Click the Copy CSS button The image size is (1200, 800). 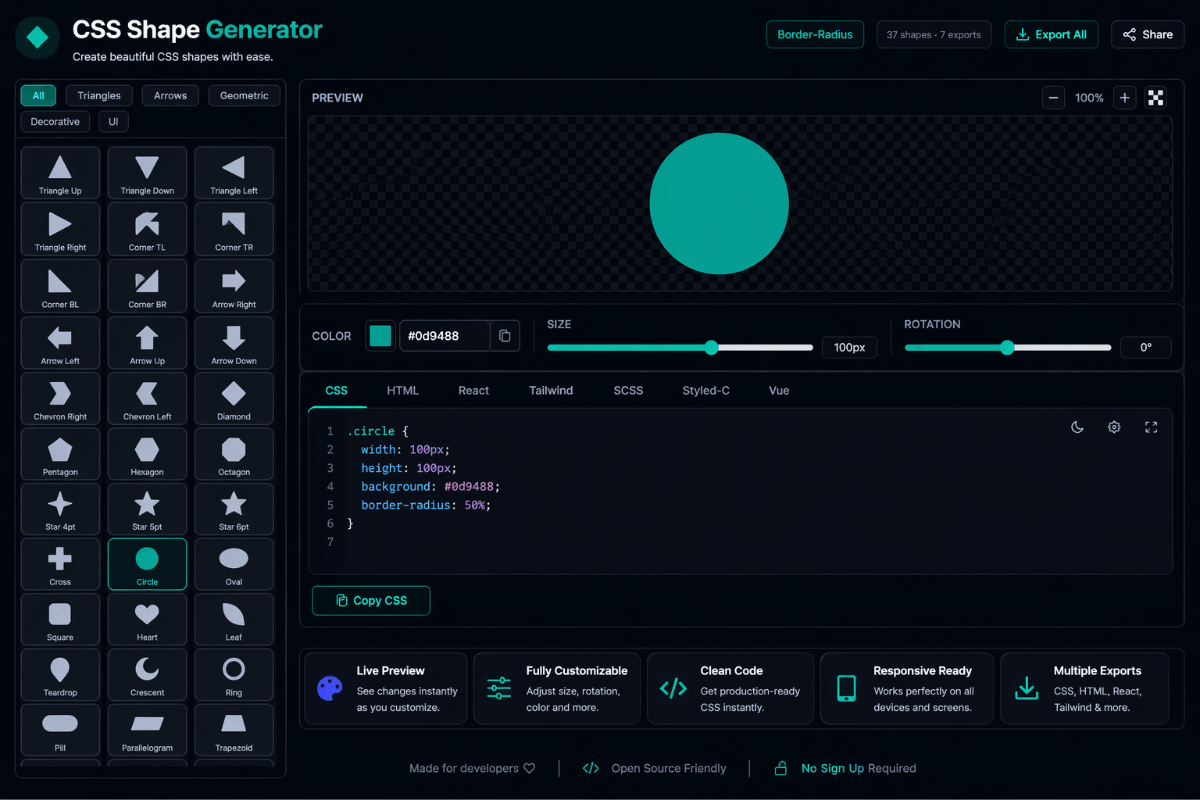click(x=371, y=600)
